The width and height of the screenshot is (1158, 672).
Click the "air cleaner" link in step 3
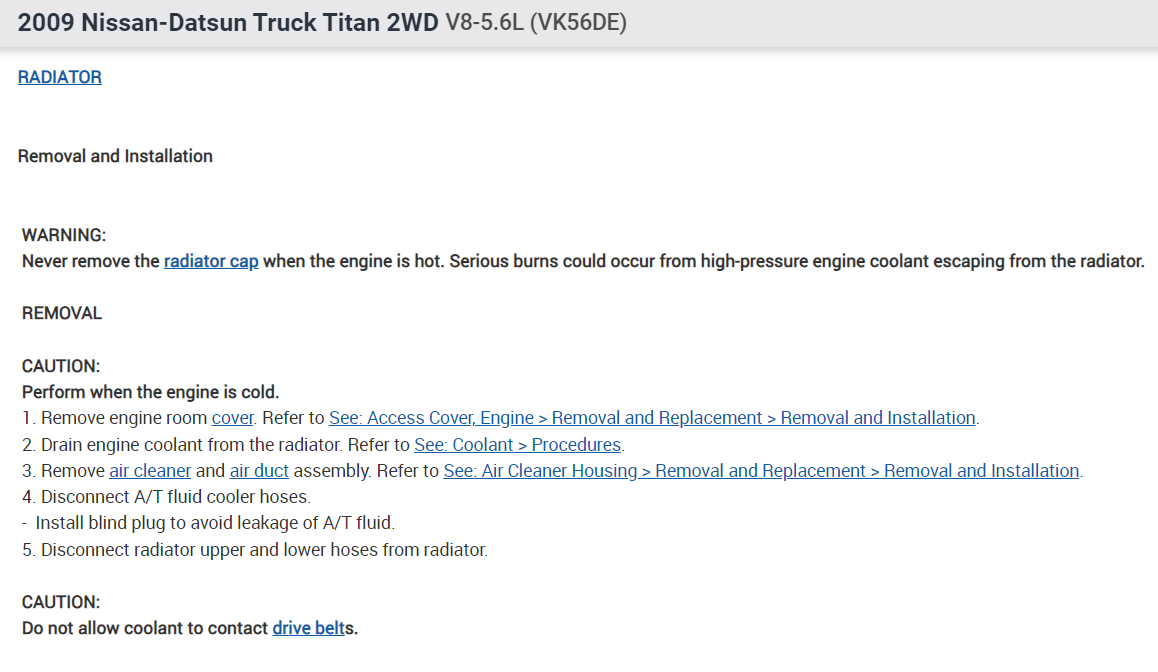[150, 471]
